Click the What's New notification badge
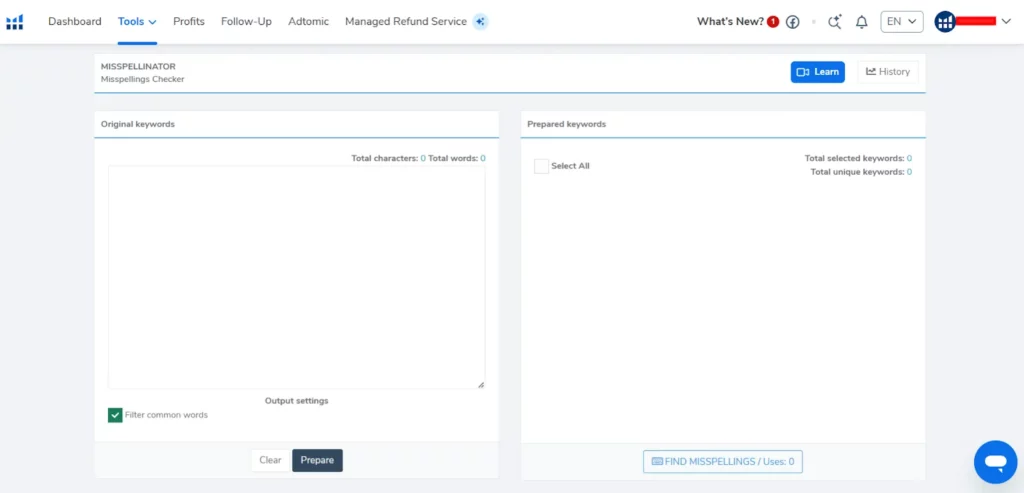The height and width of the screenshot is (493, 1024). click(773, 22)
